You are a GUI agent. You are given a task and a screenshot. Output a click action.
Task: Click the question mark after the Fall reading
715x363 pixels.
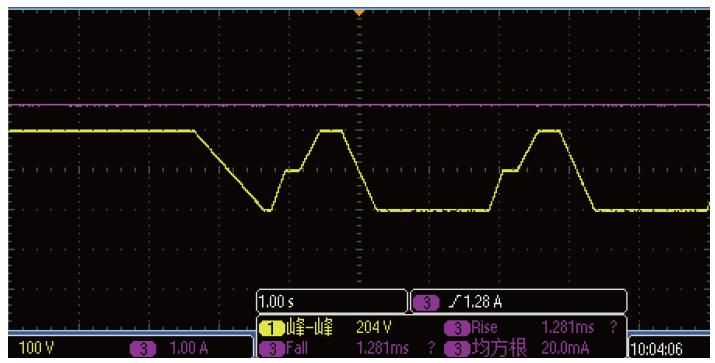pos(430,348)
